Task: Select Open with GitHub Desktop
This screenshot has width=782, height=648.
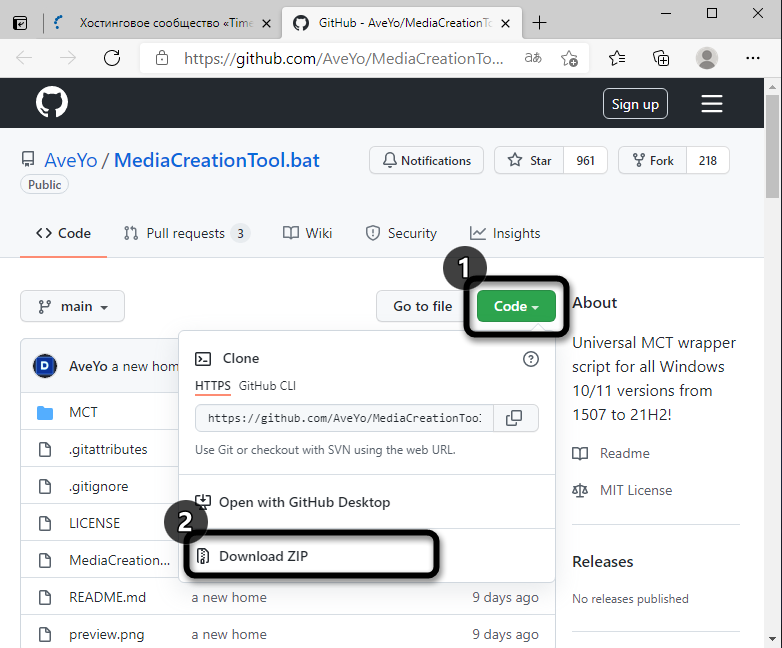Action: coord(367,502)
